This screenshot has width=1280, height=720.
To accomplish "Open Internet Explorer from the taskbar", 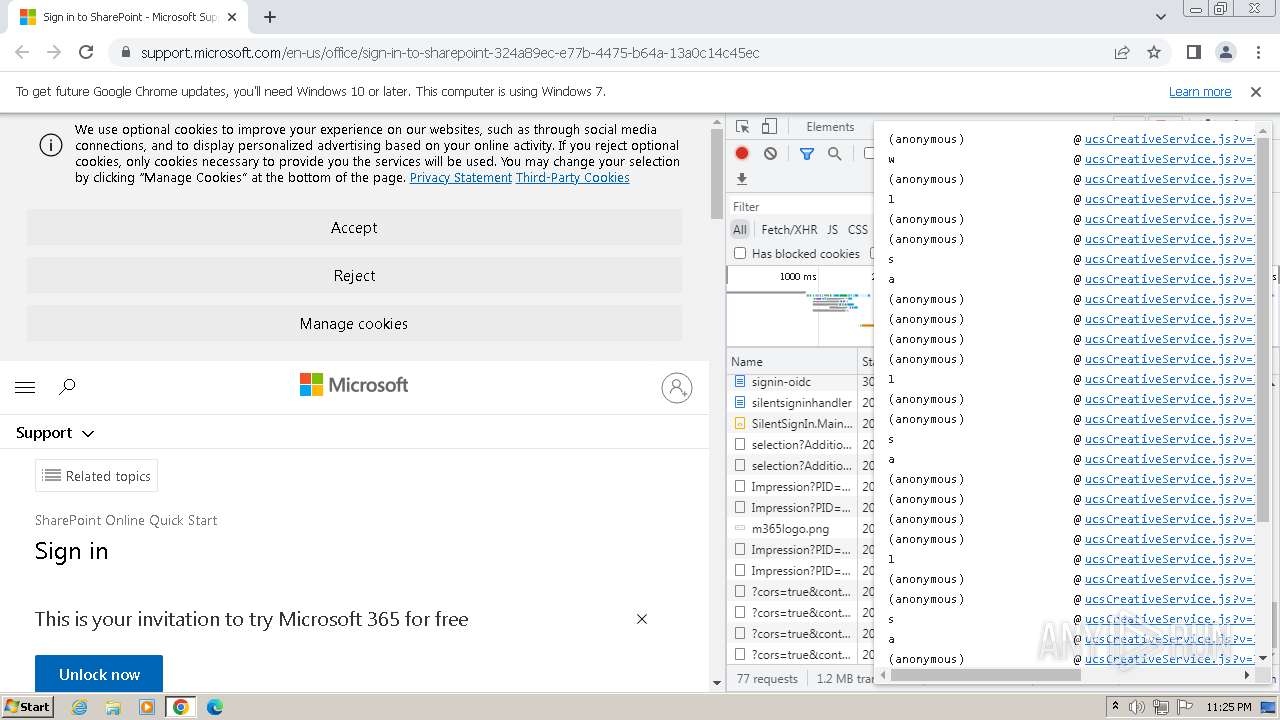I will coord(80,707).
